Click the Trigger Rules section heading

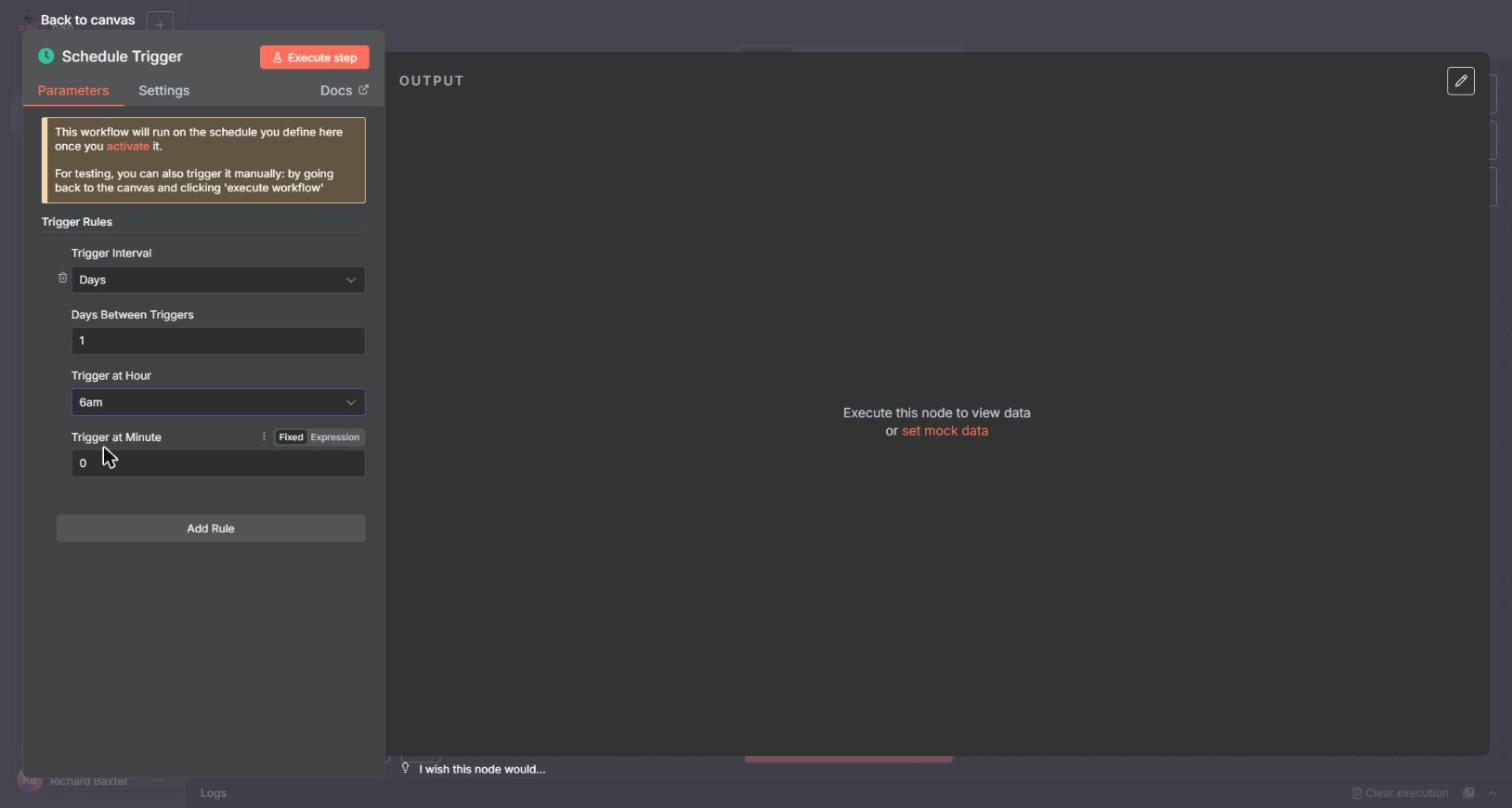(77, 222)
